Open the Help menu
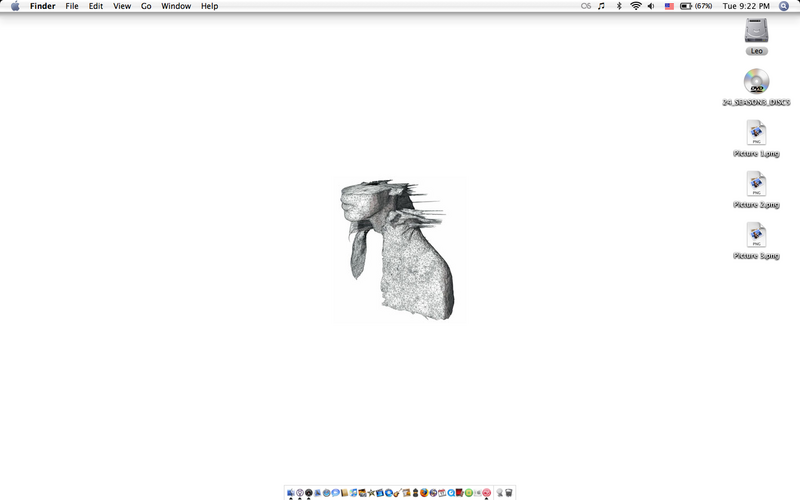 (x=209, y=6)
